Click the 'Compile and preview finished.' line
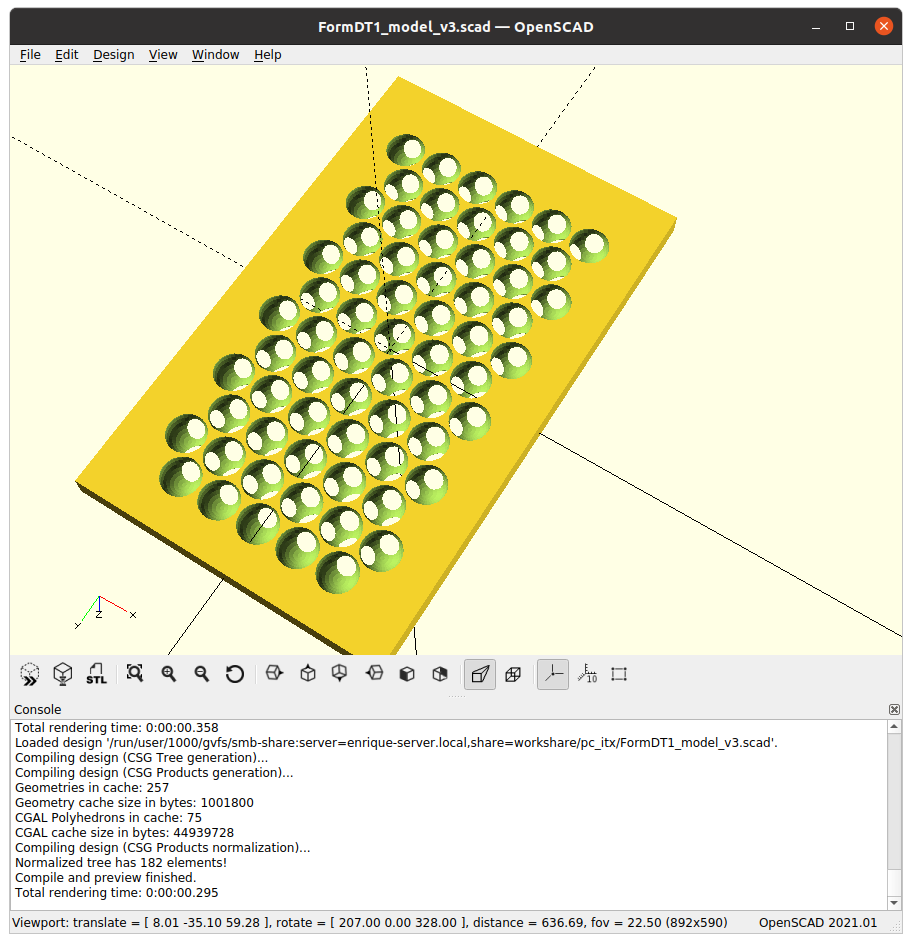912x943 pixels. 105,878
